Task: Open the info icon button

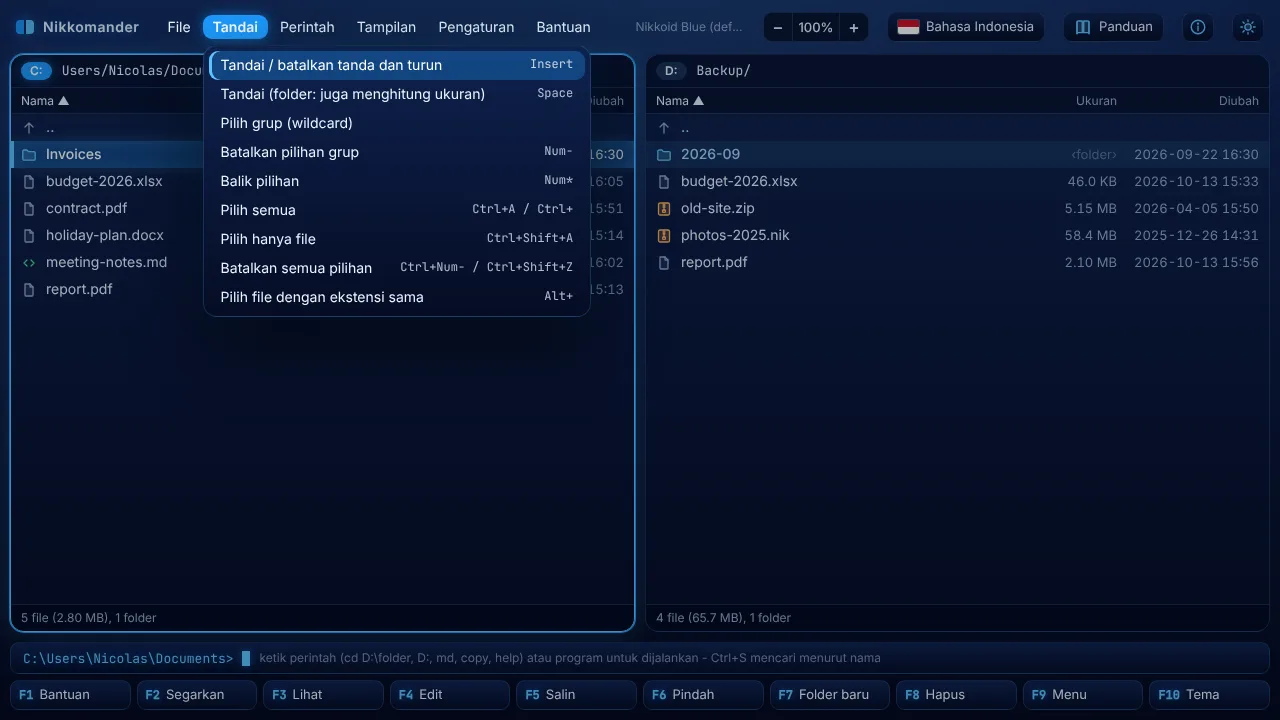Action: 1198,27
